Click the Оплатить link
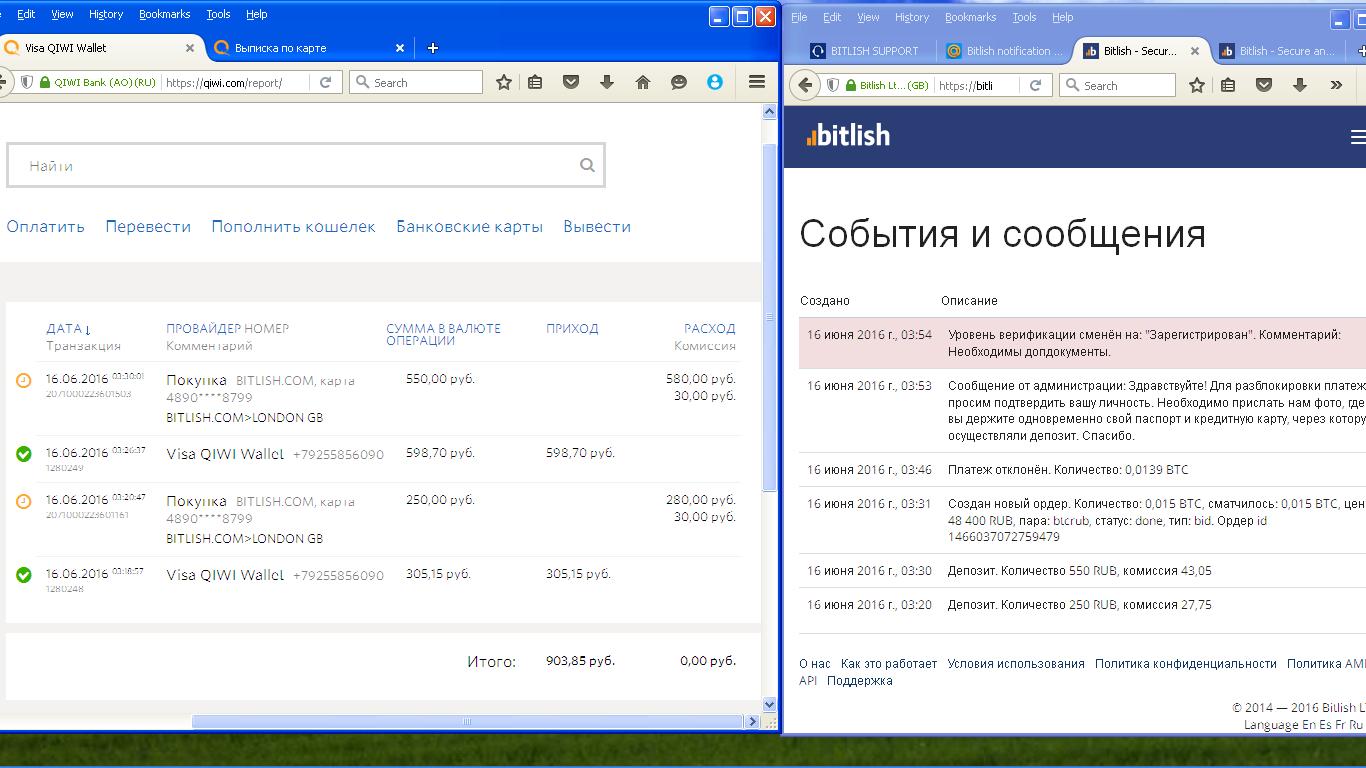 pos(45,227)
